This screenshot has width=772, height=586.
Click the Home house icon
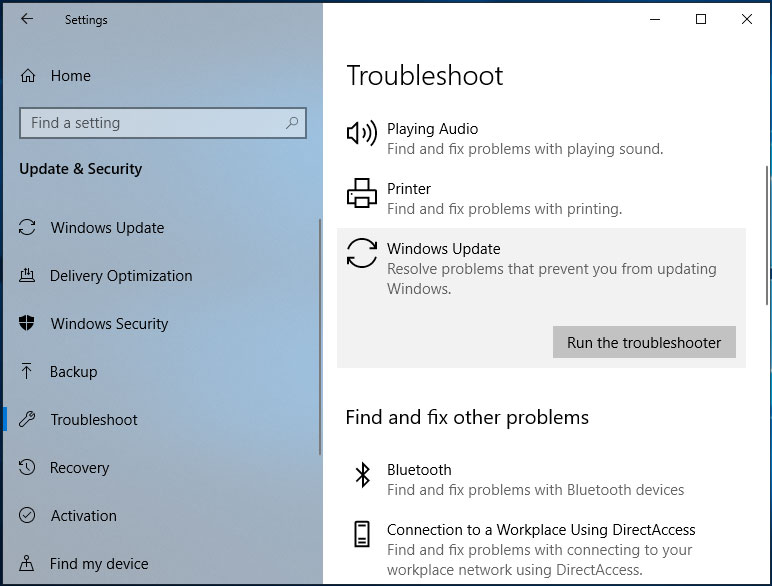[28, 76]
